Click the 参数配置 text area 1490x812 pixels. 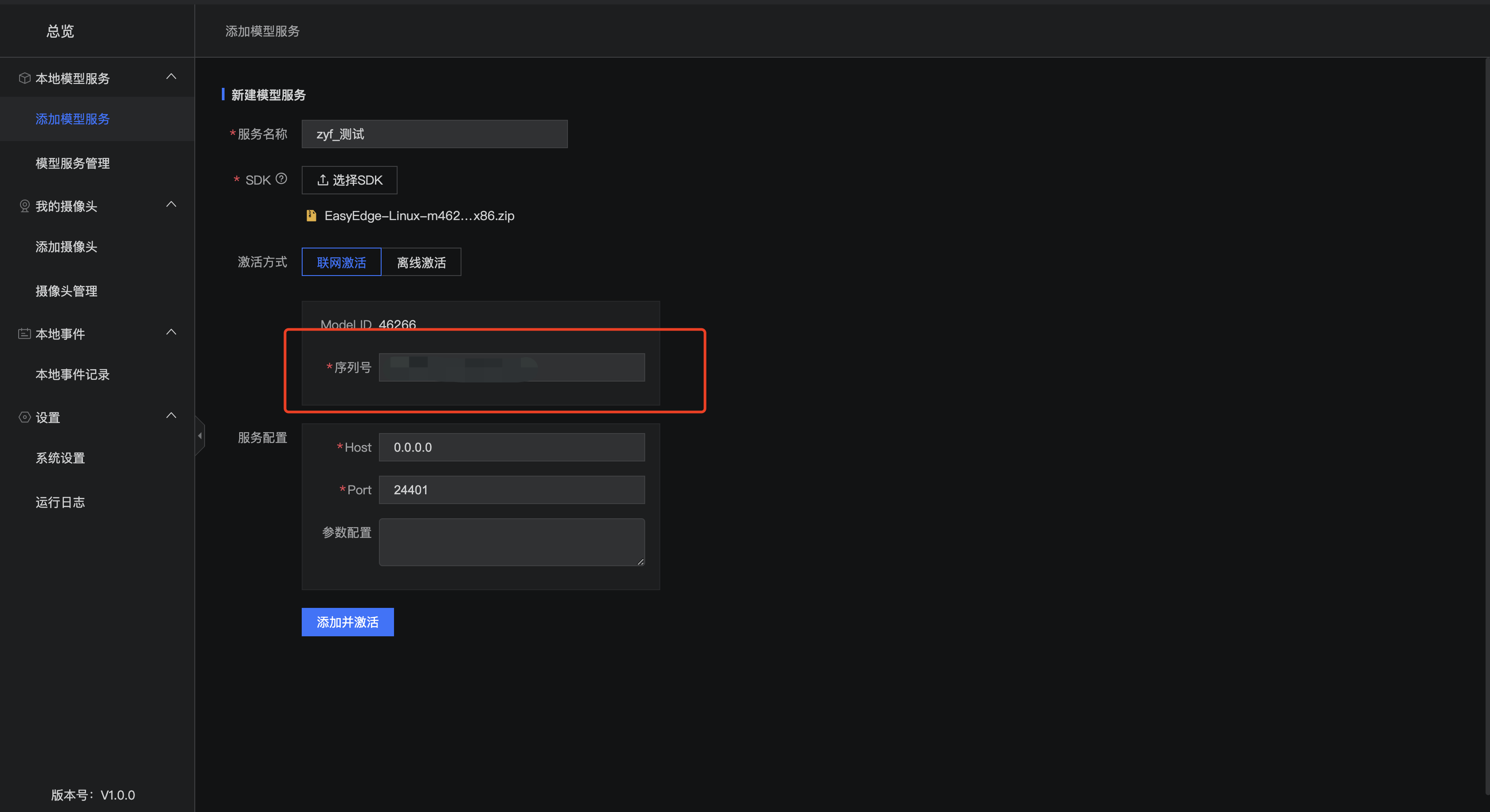(x=511, y=542)
